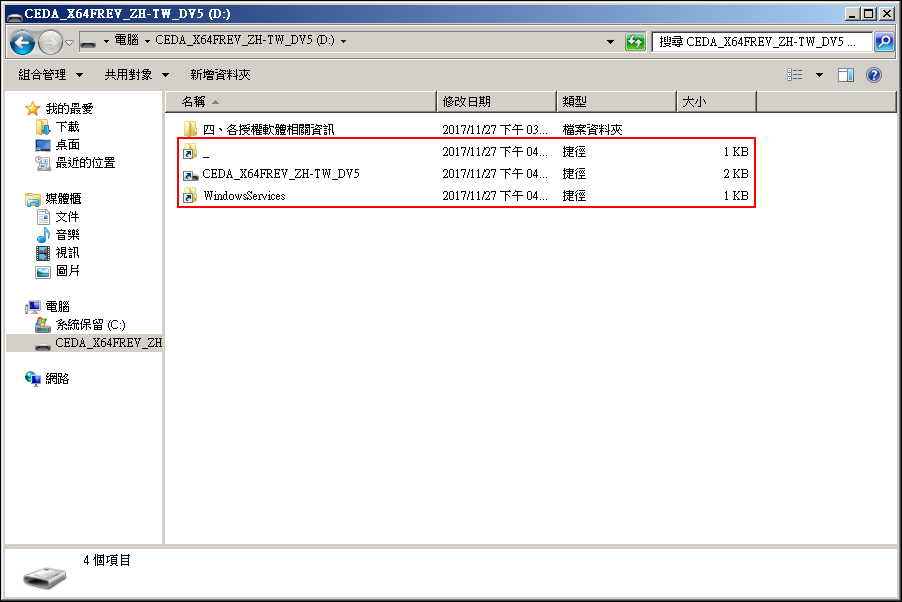The image size is (902, 602).
Task: Toggle the preview pane icon
Action: [x=846, y=75]
